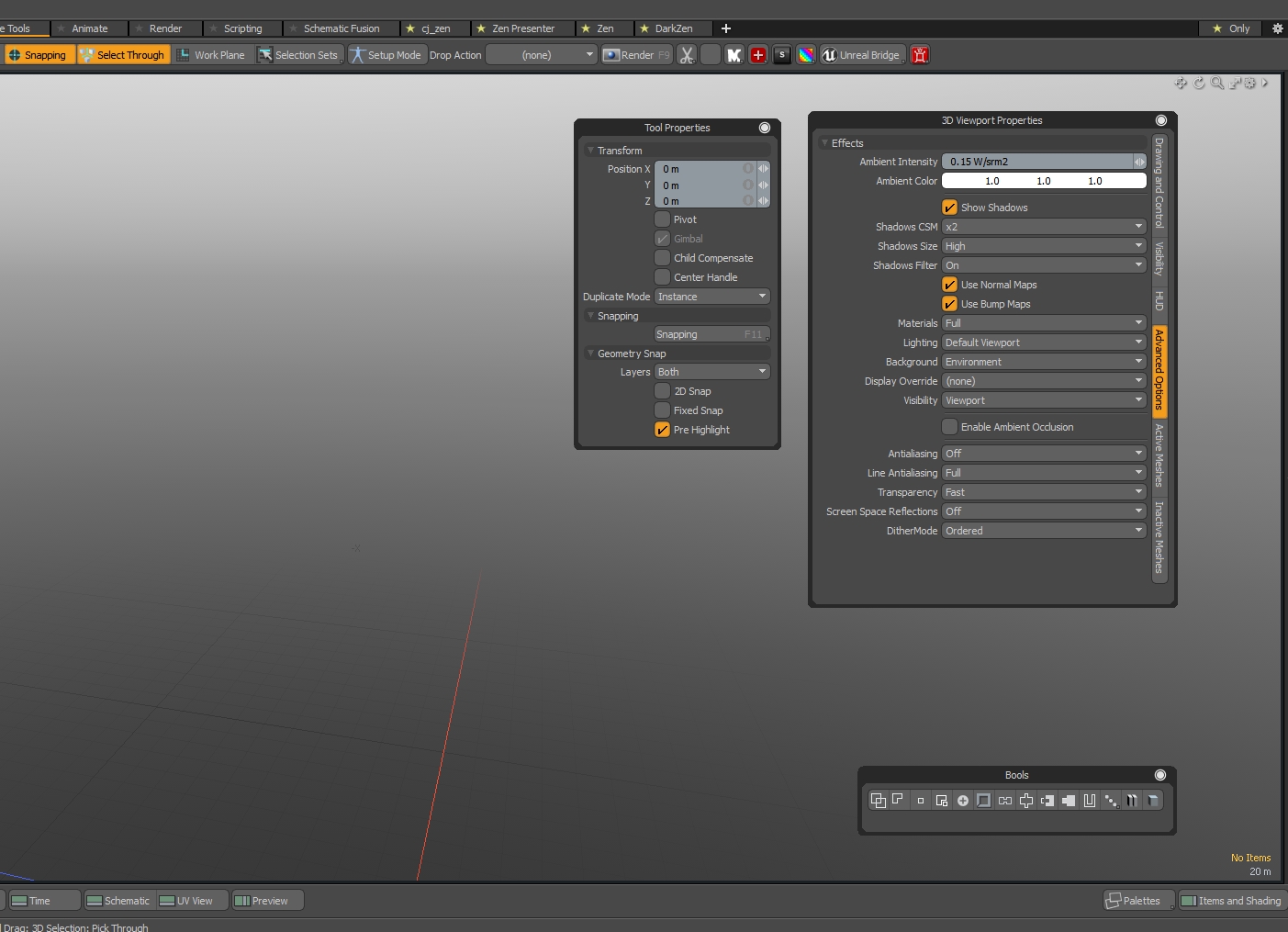1288x932 pixels.
Task: Click the viewport pan arrows icon
Action: point(1182,83)
